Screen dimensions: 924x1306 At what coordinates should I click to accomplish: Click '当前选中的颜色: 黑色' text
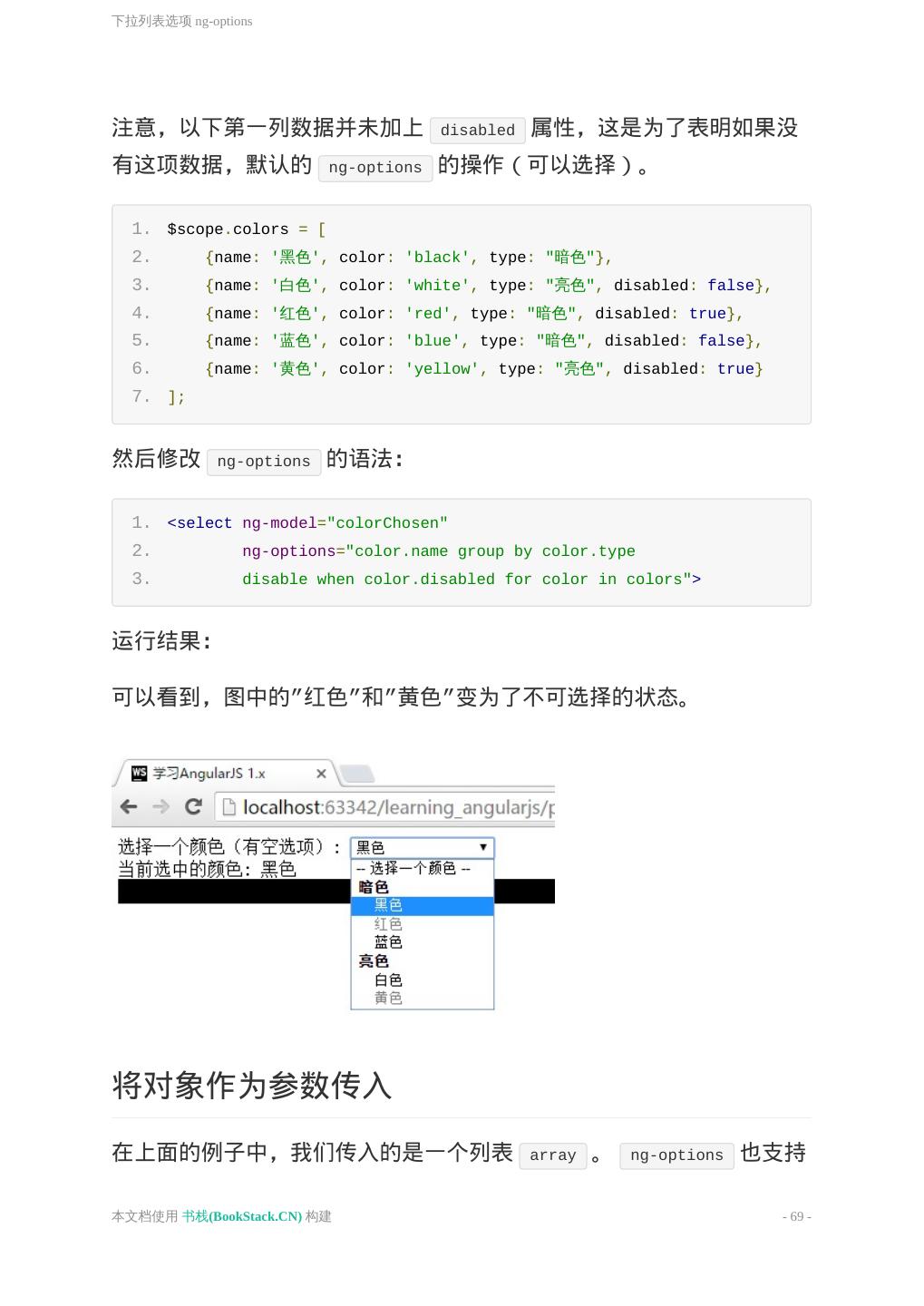point(207,869)
